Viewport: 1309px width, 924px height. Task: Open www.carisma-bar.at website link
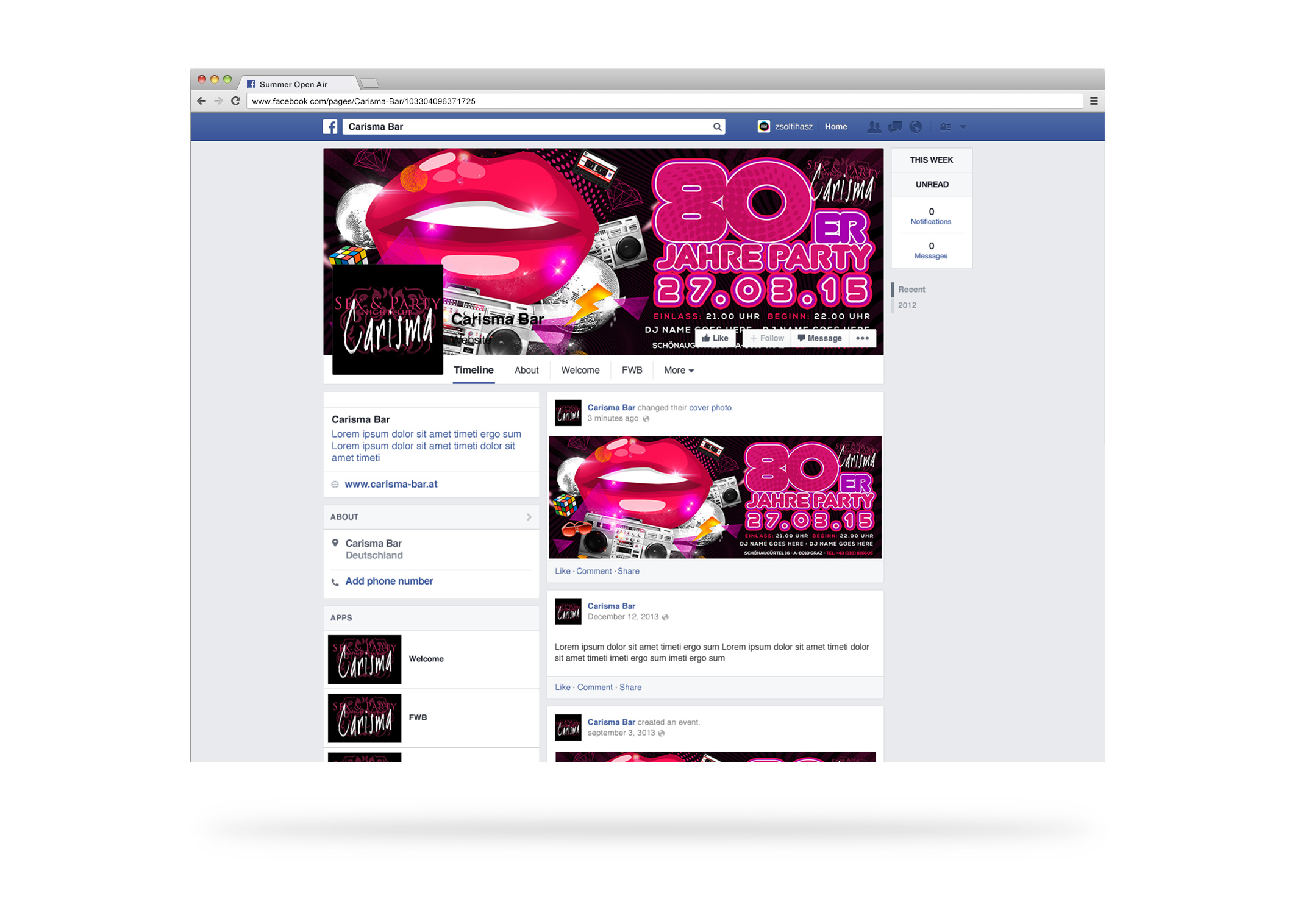(391, 484)
